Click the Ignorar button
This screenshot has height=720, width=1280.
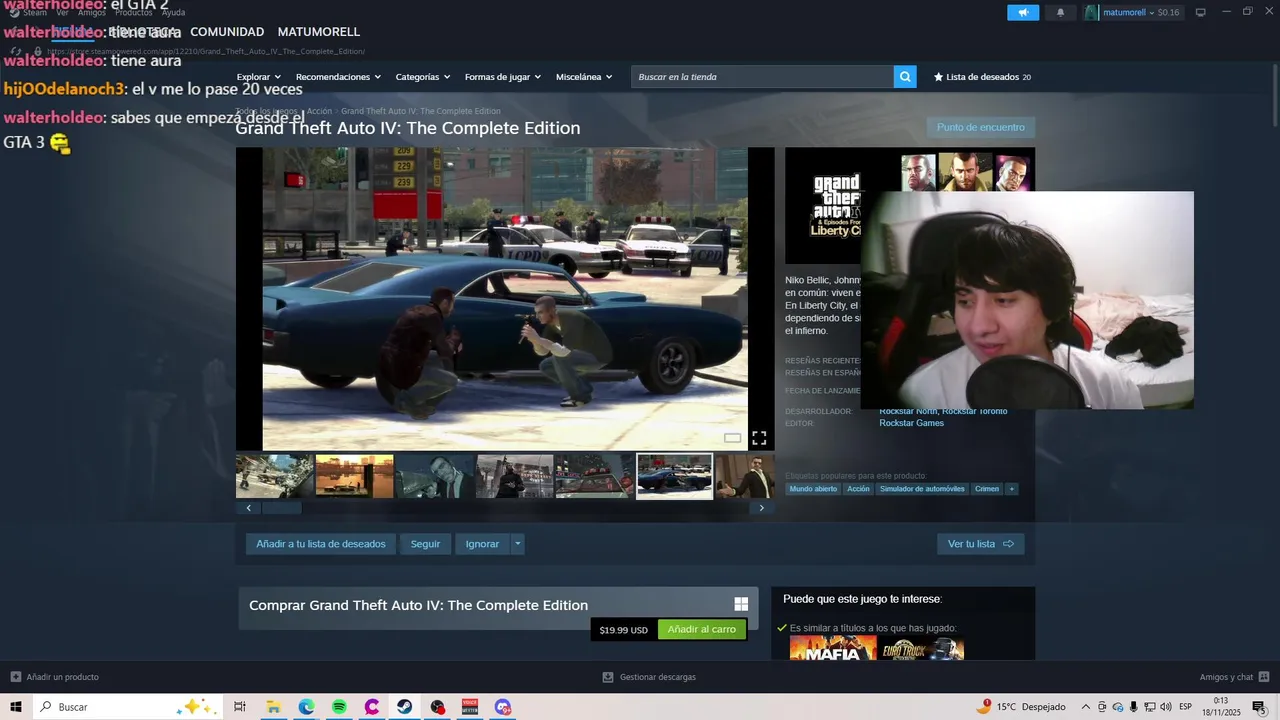(482, 544)
